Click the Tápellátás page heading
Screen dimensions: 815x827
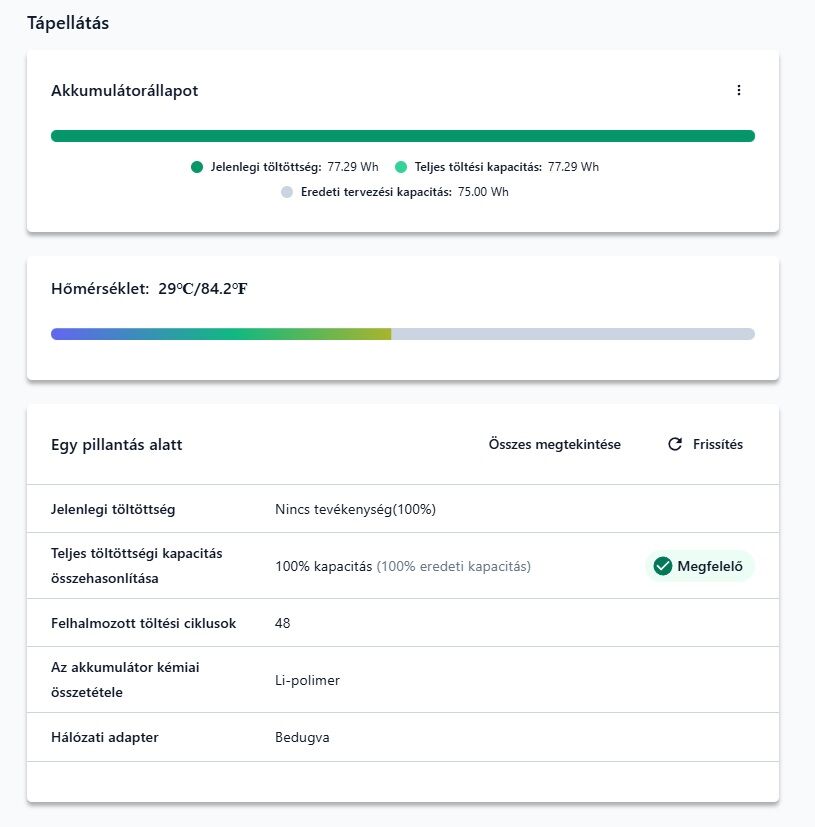[68, 23]
